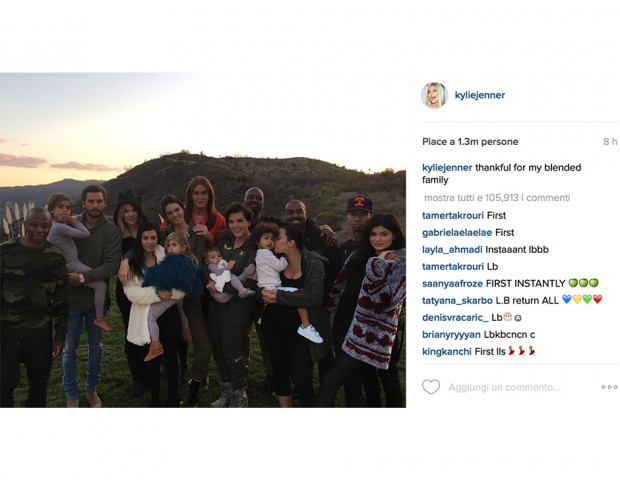This screenshot has height=481, width=620.
Task: Click the heart like icon
Action: (x=431, y=387)
